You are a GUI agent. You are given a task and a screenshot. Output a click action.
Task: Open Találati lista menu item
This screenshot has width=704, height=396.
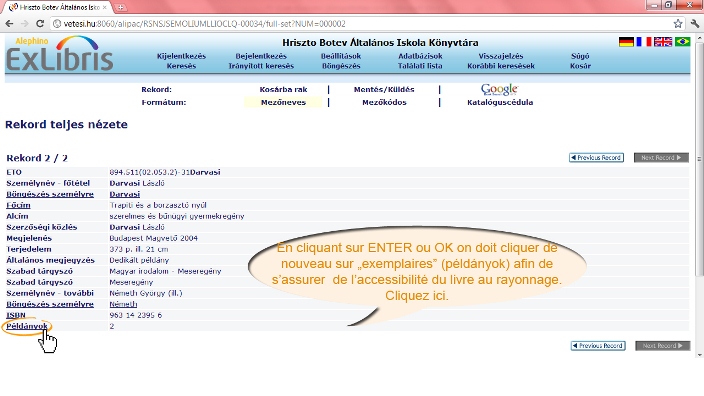(x=420, y=66)
